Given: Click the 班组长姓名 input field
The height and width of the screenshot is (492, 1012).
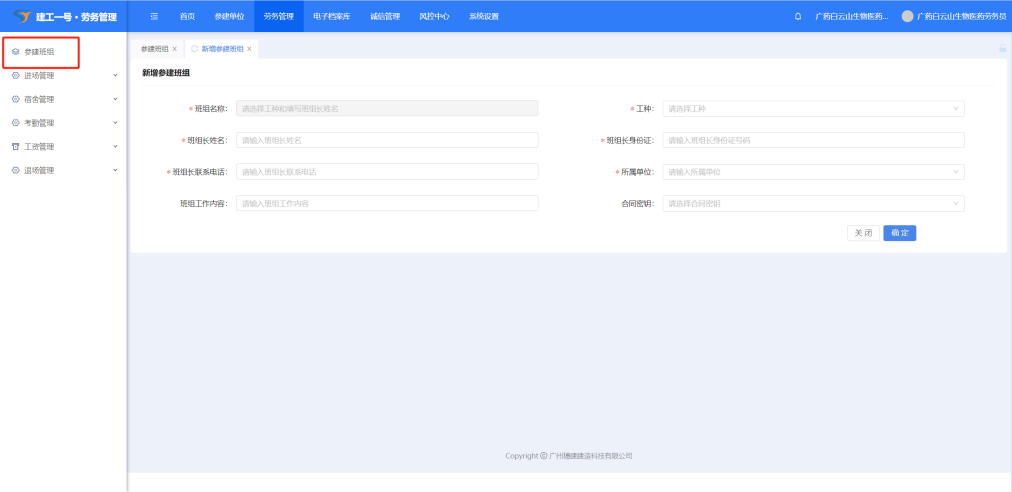Looking at the screenshot, I should coord(387,140).
